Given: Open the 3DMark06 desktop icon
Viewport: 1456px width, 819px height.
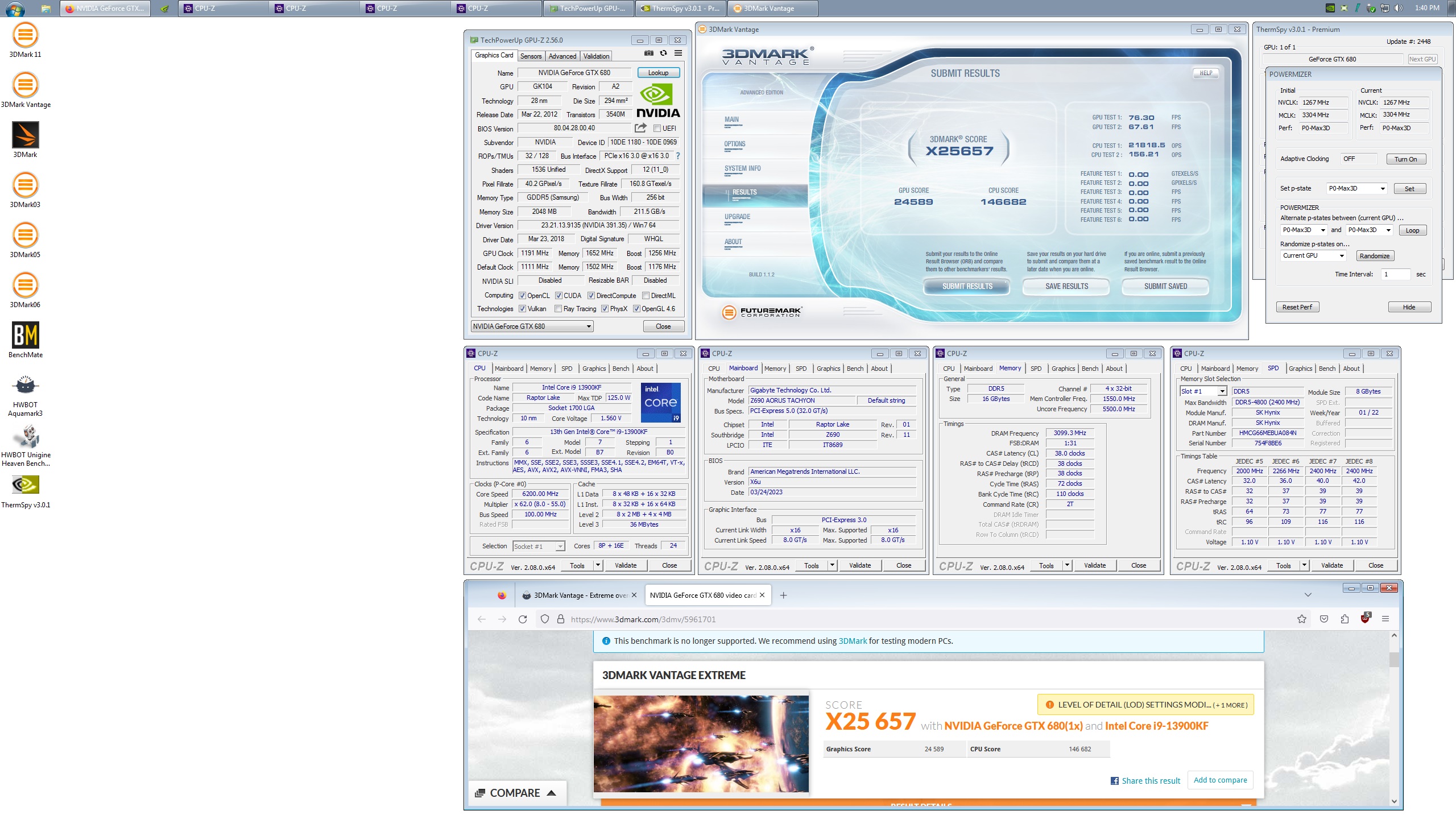Looking at the screenshot, I should tap(25, 290).
